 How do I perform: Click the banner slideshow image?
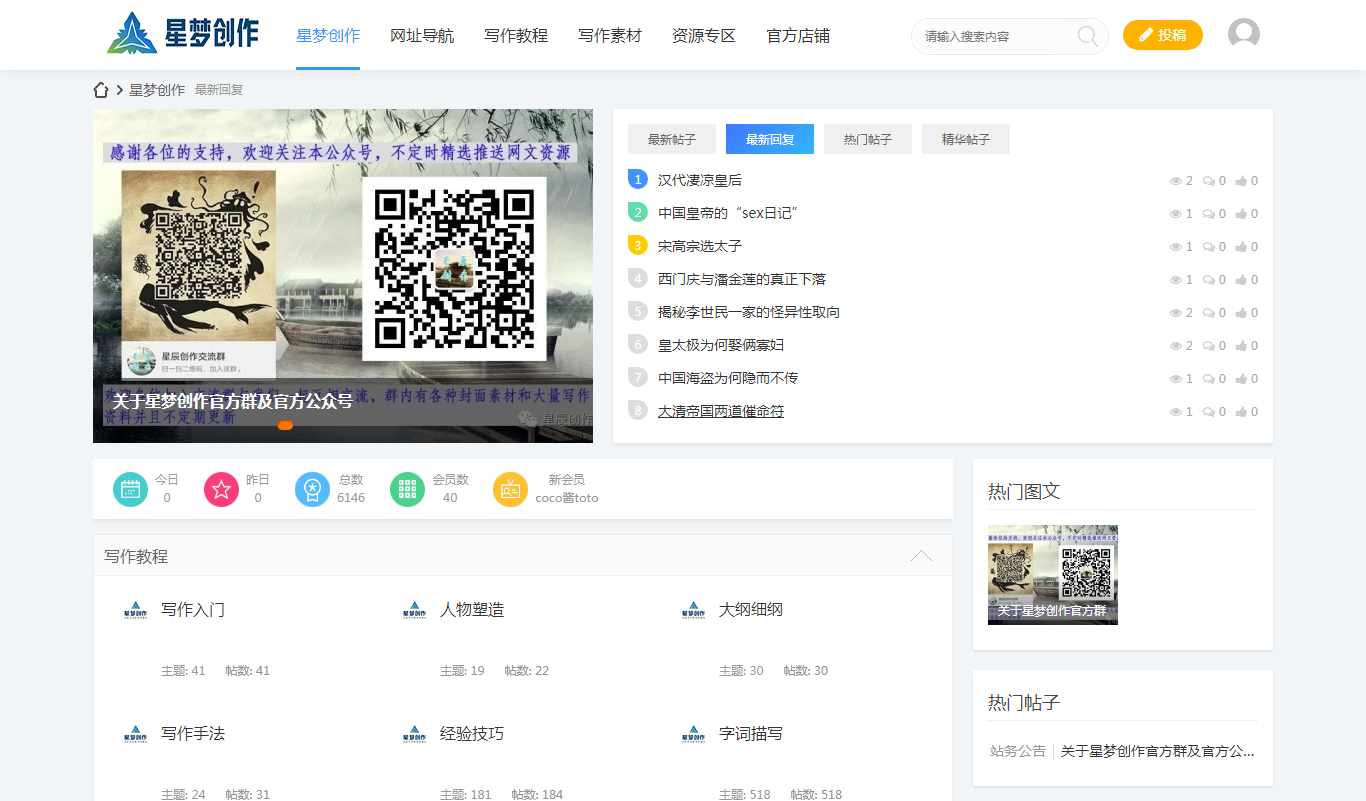pos(343,276)
